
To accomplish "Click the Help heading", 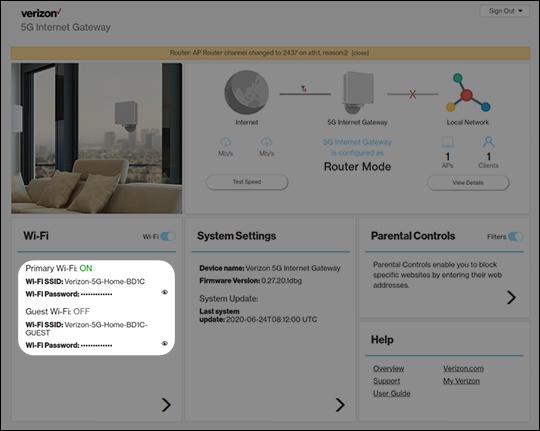I will (382, 340).
